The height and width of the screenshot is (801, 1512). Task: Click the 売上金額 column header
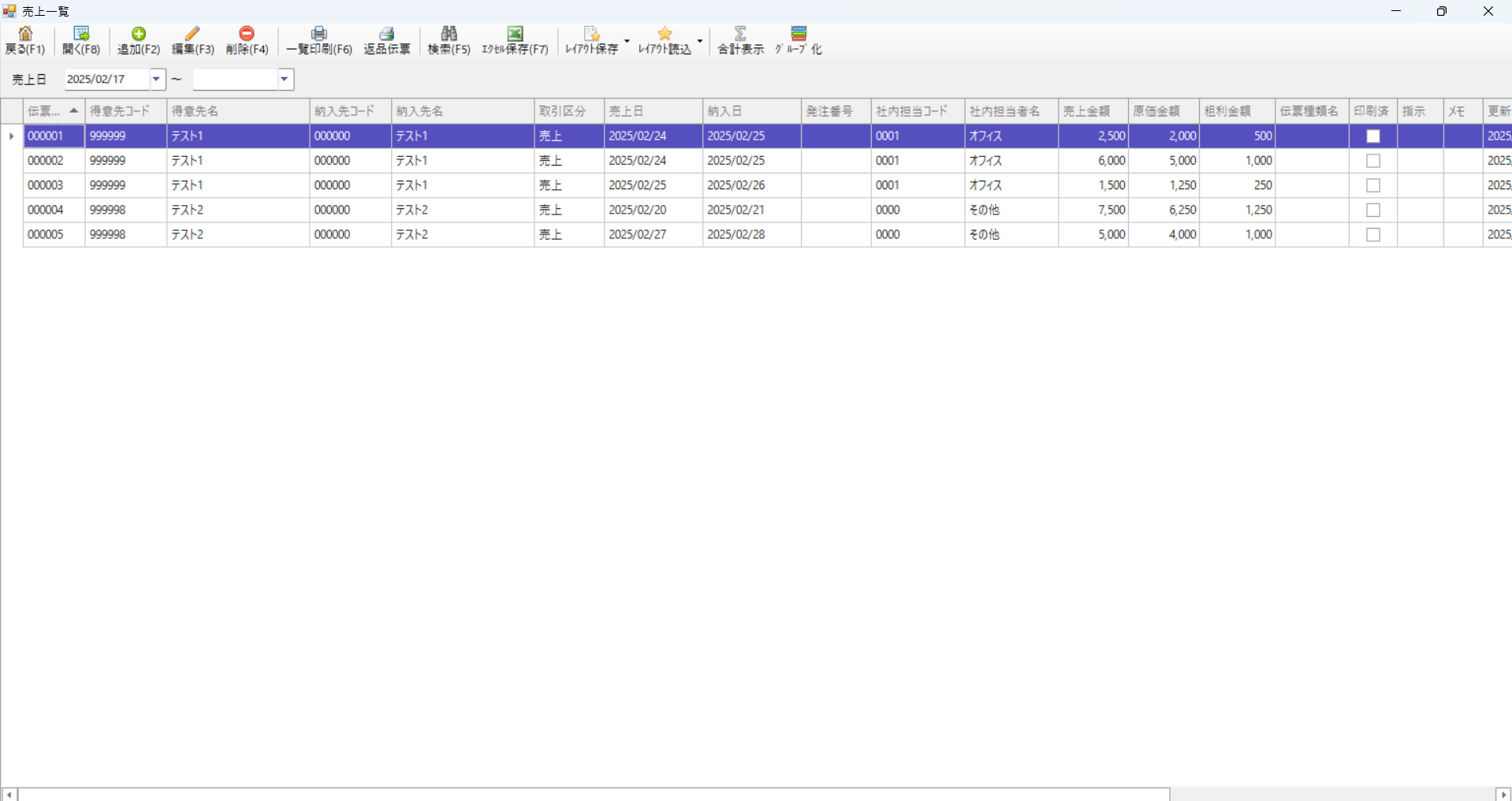point(1092,111)
